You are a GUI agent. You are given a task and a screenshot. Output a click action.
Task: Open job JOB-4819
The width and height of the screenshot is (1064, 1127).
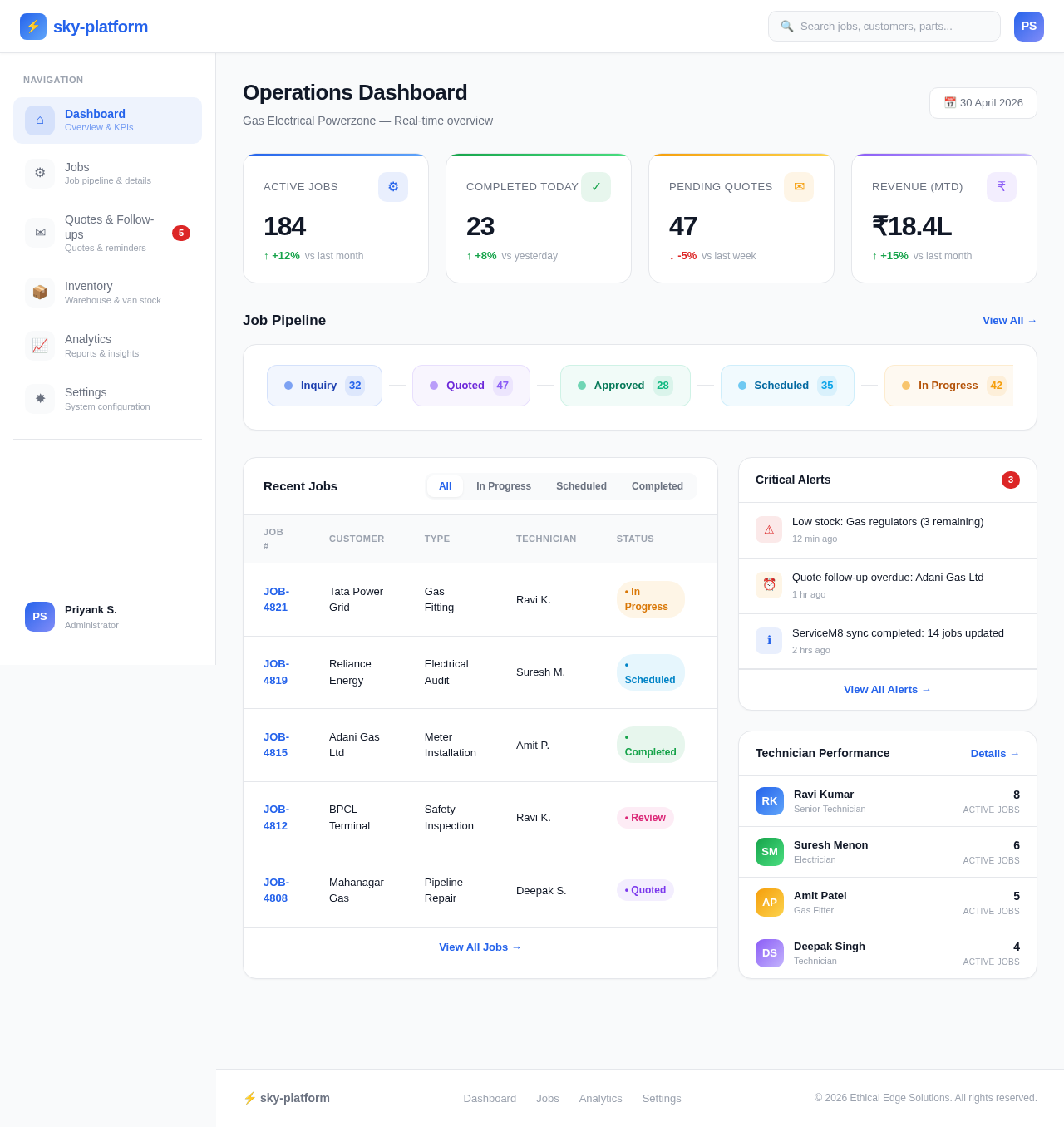click(x=276, y=672)
